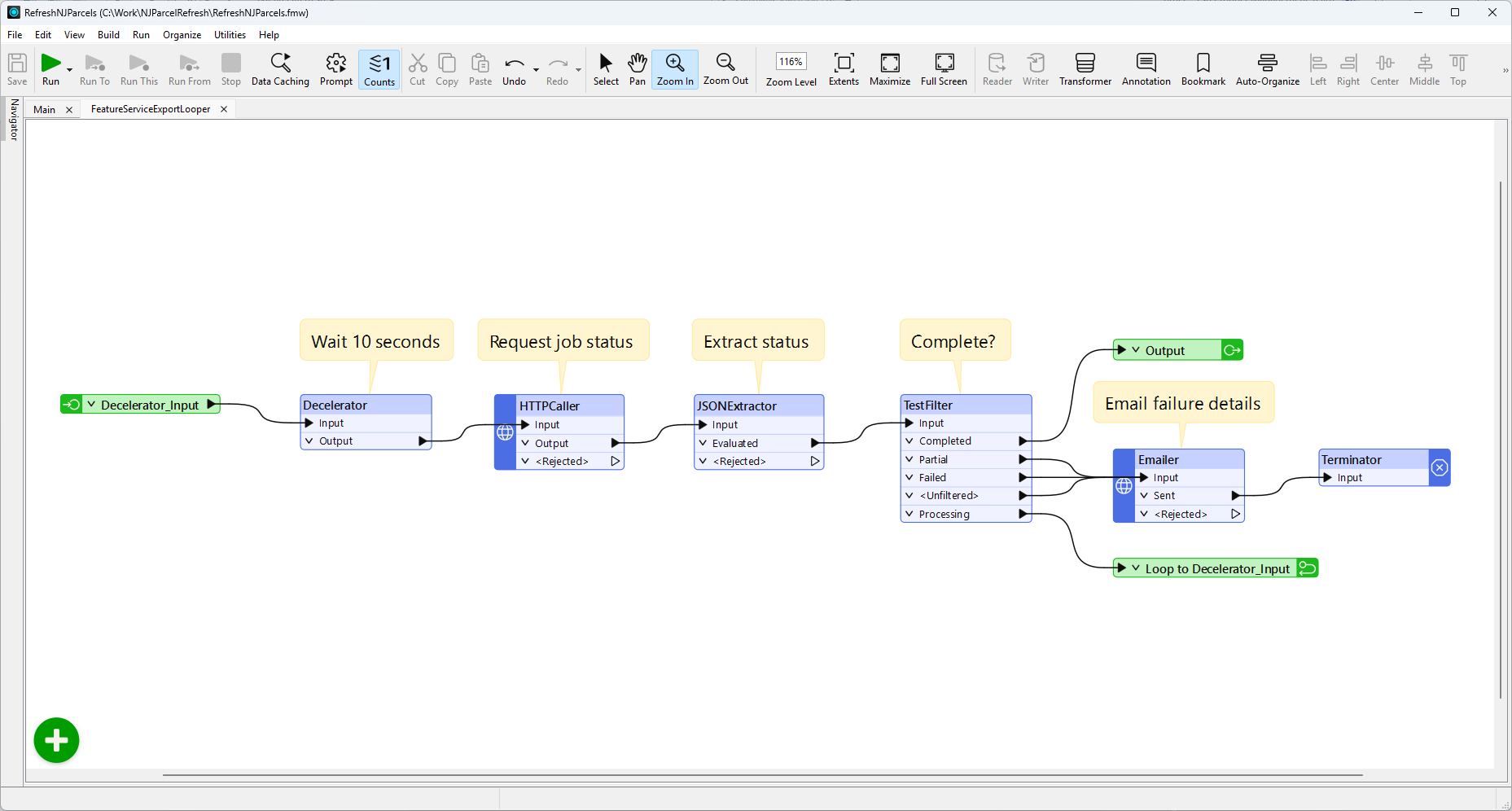
Task: Click the Run To icon
Action: tap(94, 69)
